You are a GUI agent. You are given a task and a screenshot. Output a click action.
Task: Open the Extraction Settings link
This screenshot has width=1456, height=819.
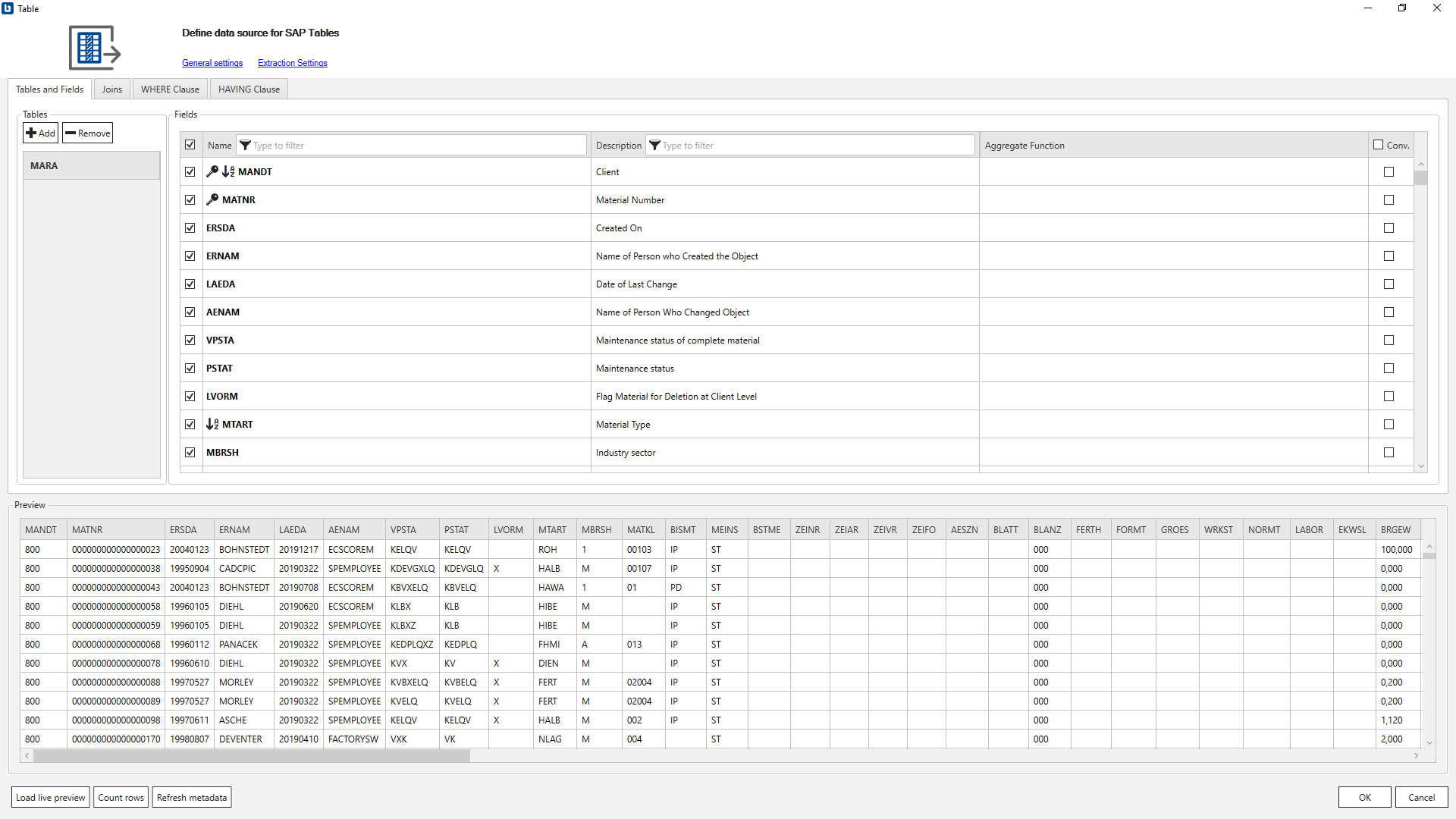(292, 63)
